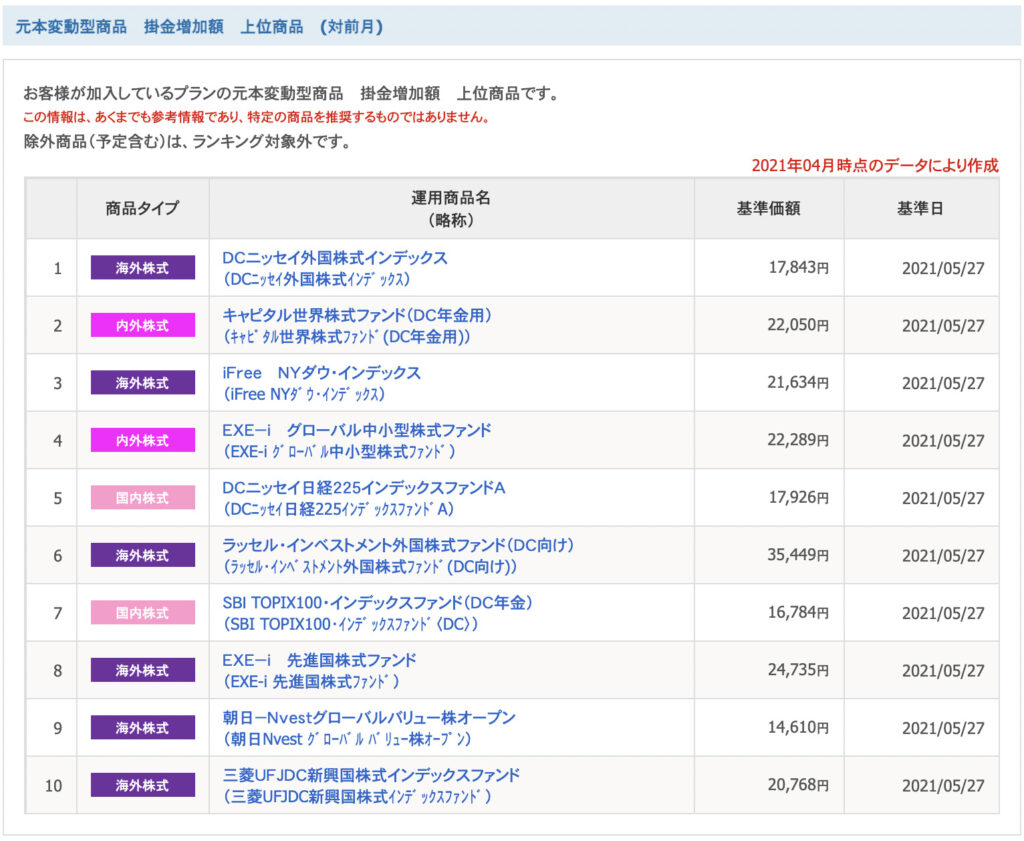This screenshot has height=841, width=1024.
Task: Click price 16,784円
Action: coord(798,612)
